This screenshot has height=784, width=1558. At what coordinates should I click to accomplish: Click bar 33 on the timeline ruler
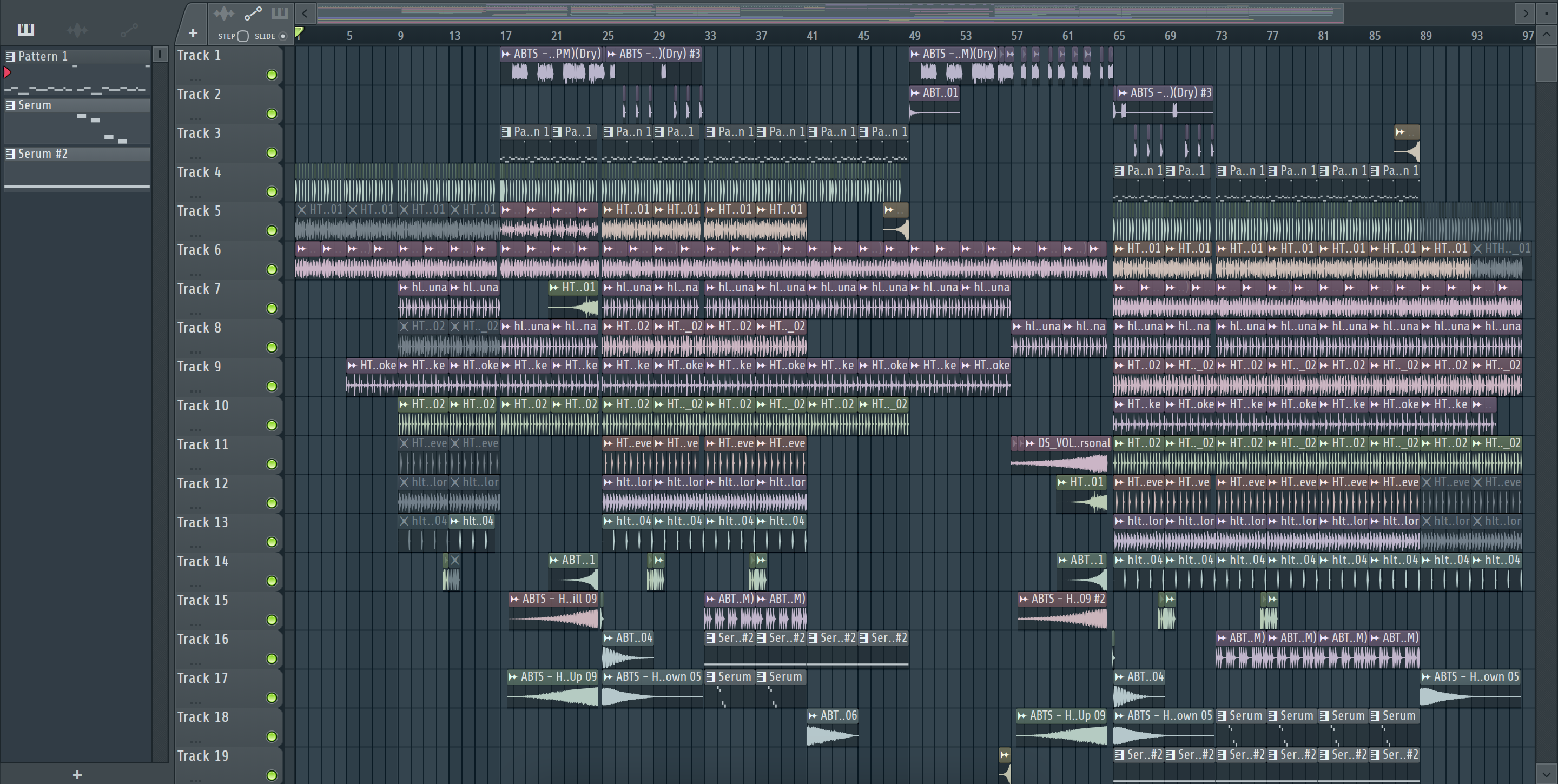(710, 36)
